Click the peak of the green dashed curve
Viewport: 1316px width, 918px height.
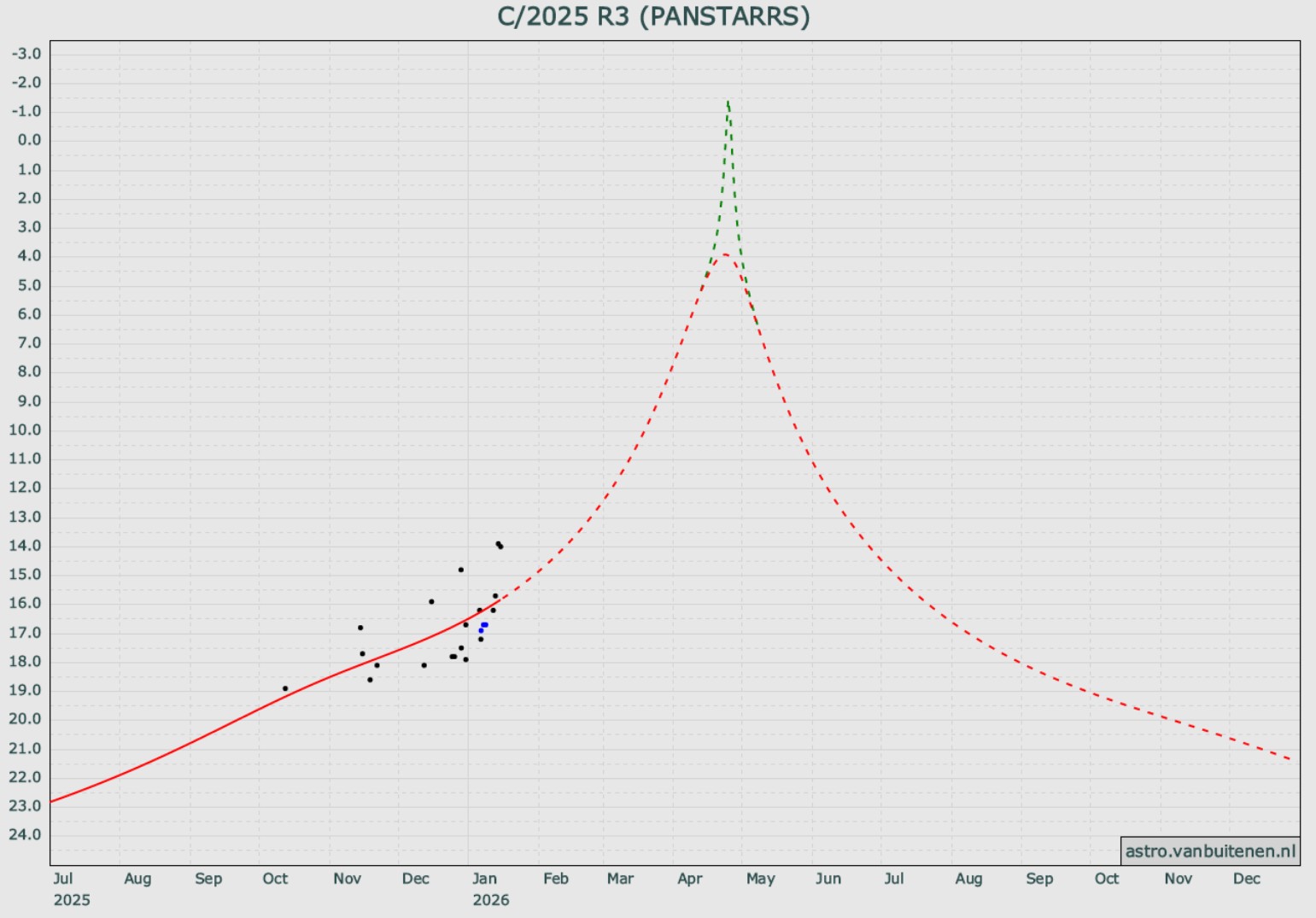point(728,102)
